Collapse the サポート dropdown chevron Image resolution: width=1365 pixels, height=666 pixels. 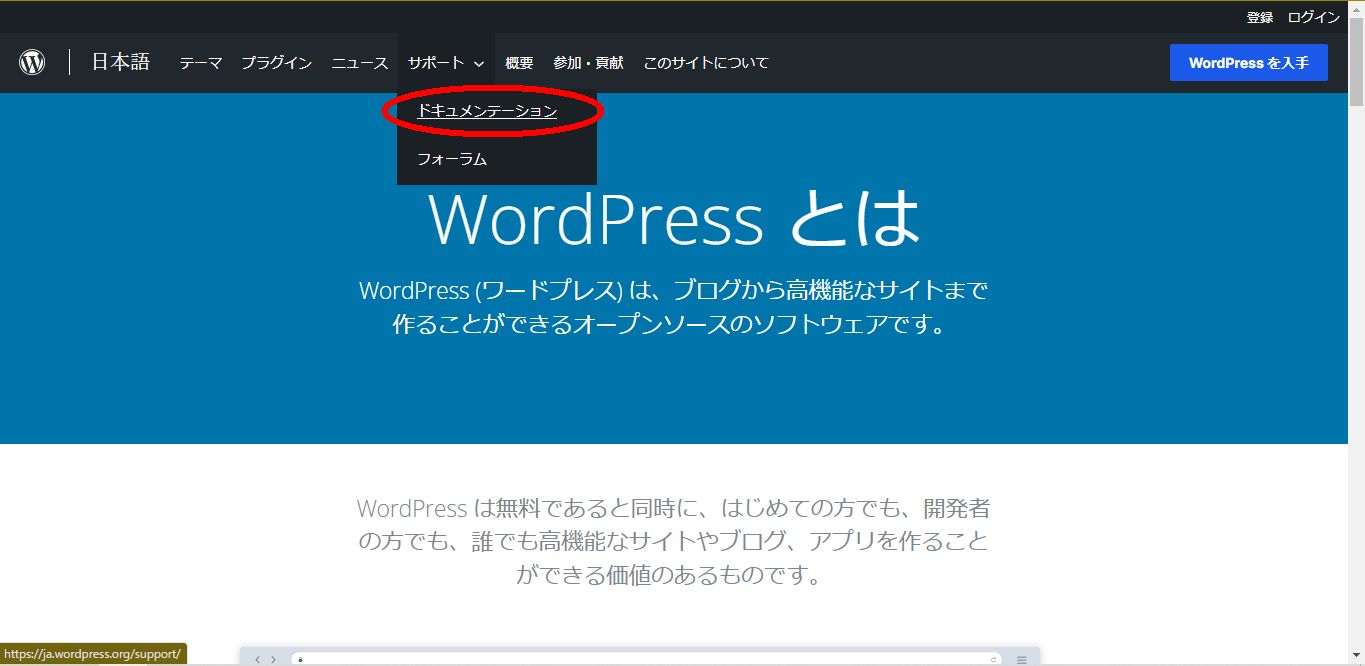tap(479, 64)
